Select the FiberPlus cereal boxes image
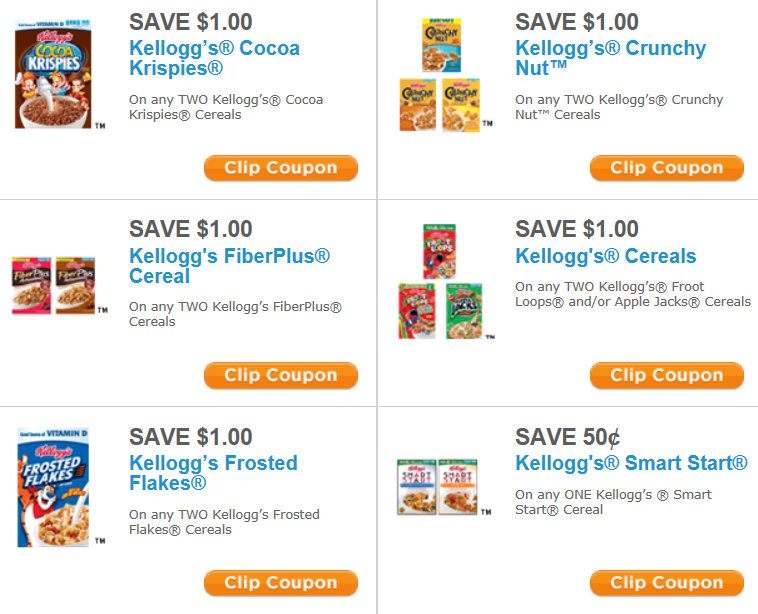 click(x=54, y=286)
